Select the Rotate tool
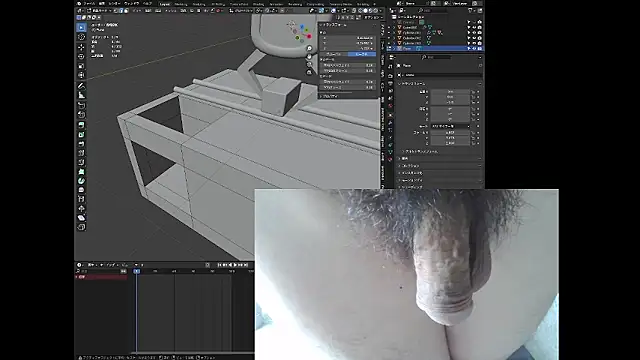This screenshot has height=360, width=640. point(81,56)
